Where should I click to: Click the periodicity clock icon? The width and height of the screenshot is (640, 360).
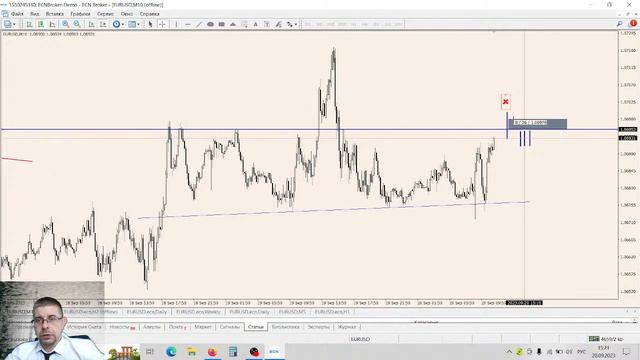click(116, 24)
